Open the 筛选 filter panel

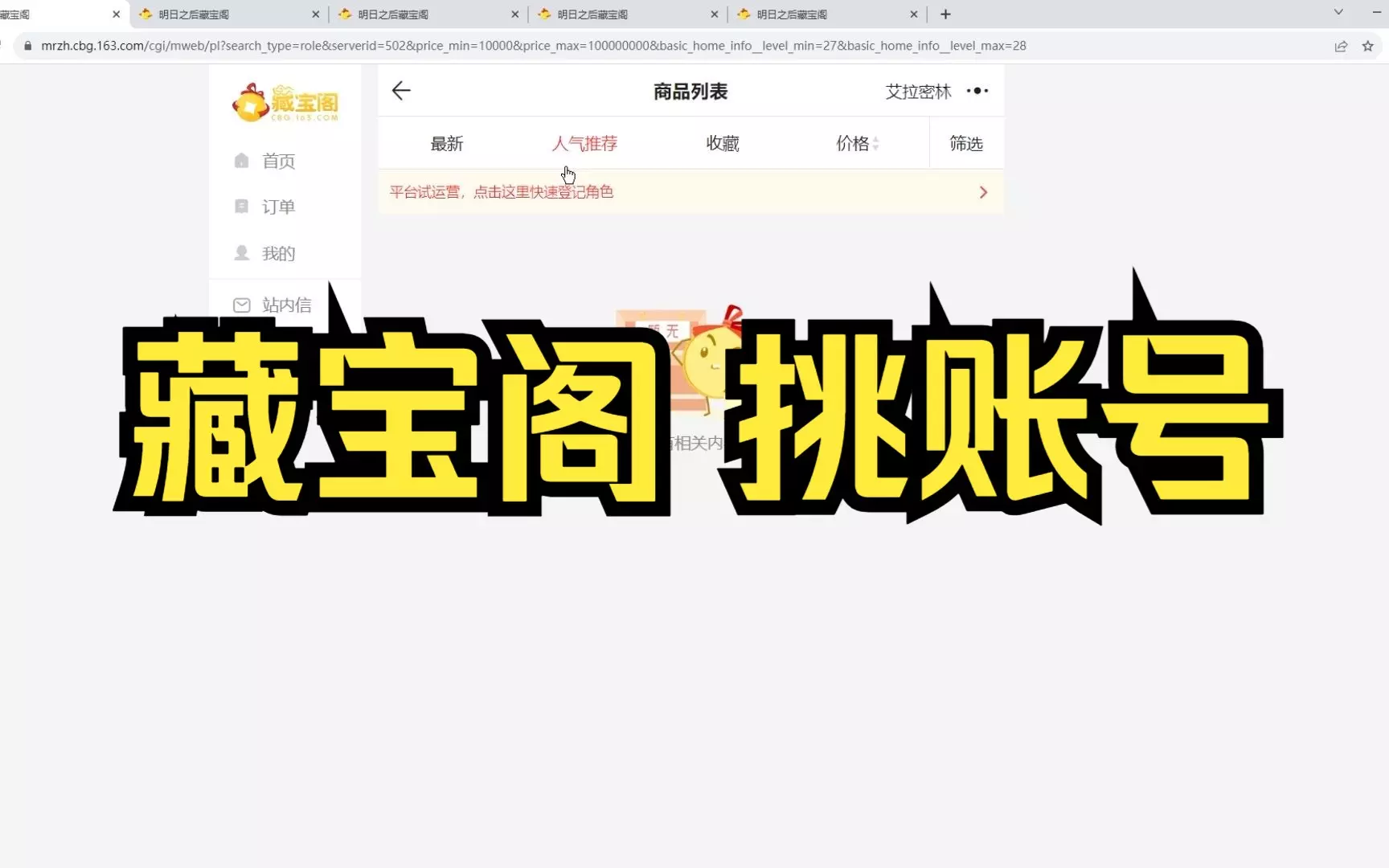tap(966, 144)
